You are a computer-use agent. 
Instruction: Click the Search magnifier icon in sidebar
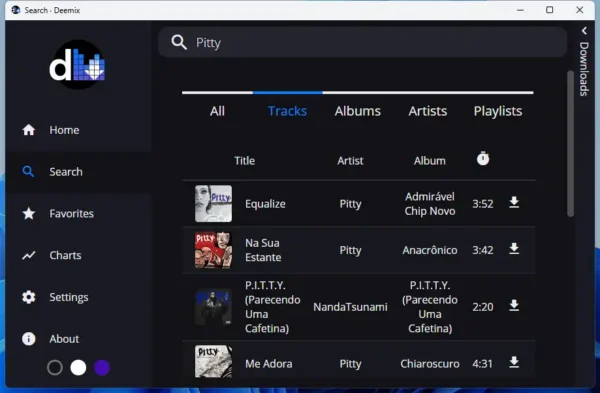click(x=28, y=171)
